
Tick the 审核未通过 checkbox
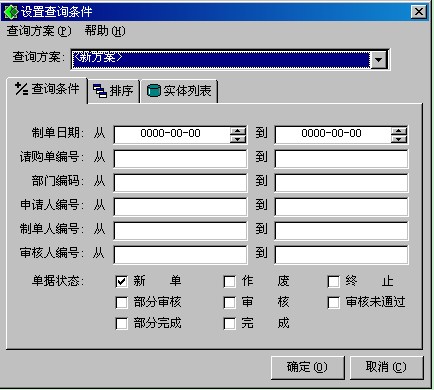click(x=334, y=303)
